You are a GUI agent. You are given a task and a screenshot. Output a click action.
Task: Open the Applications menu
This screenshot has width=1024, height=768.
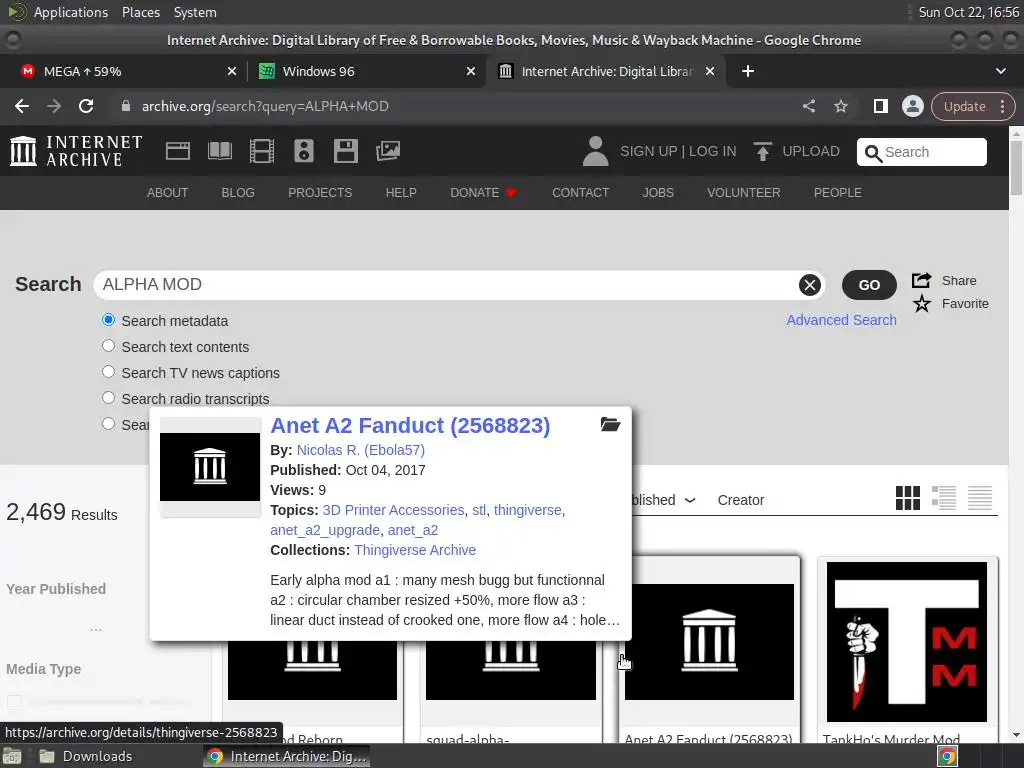tap(71, 12)
